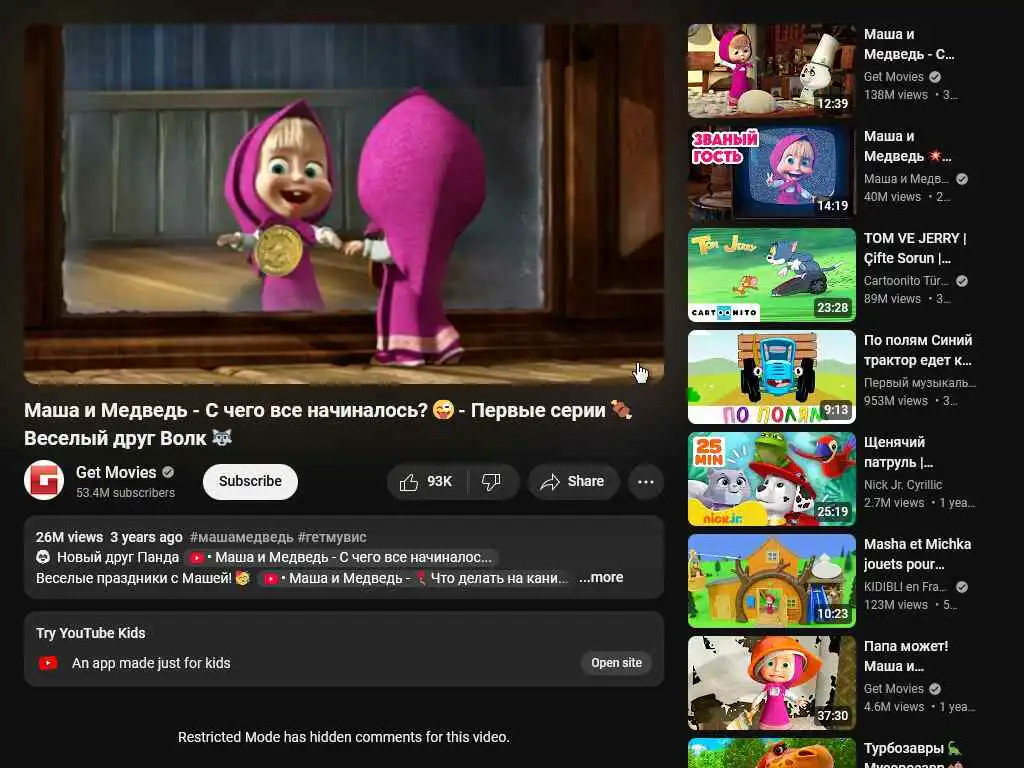Screen dimensions: 1024x768
Task: Like the video using the thumbs up icon
Action: [x=409, y=482]
